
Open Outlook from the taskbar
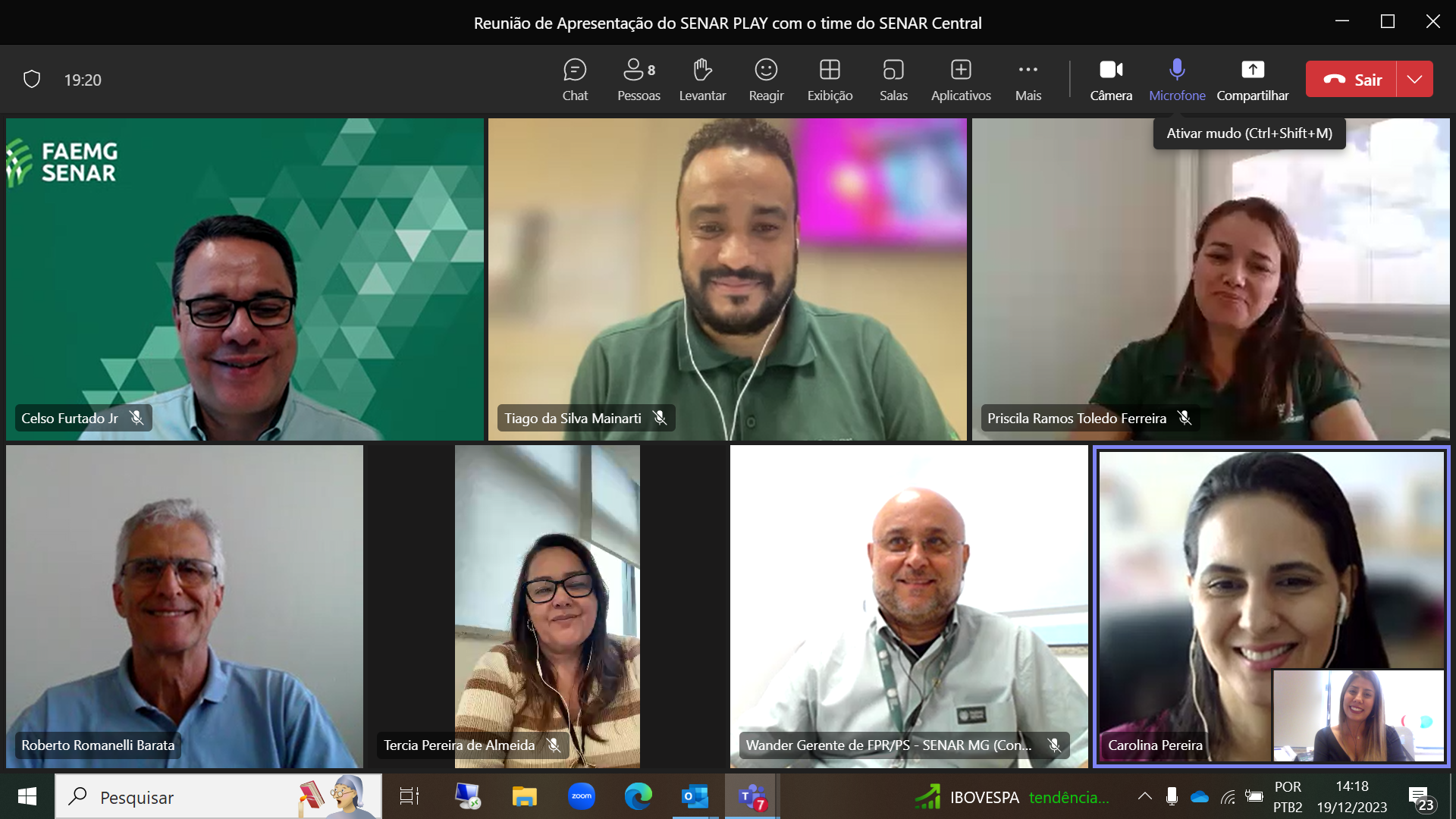(x=695, y=796)
